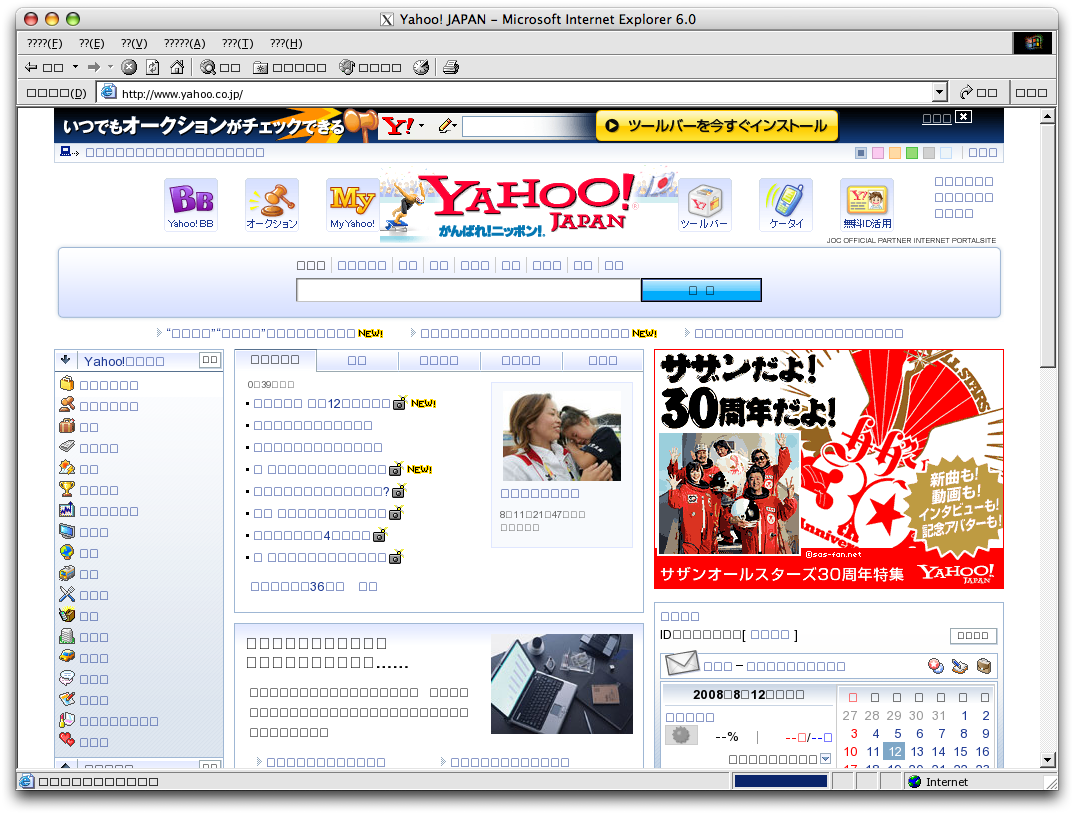This screenshot has height=814, width=1074.
Task: Open the mobile phone (ケータイ) icon
Action: click(786, 204)
